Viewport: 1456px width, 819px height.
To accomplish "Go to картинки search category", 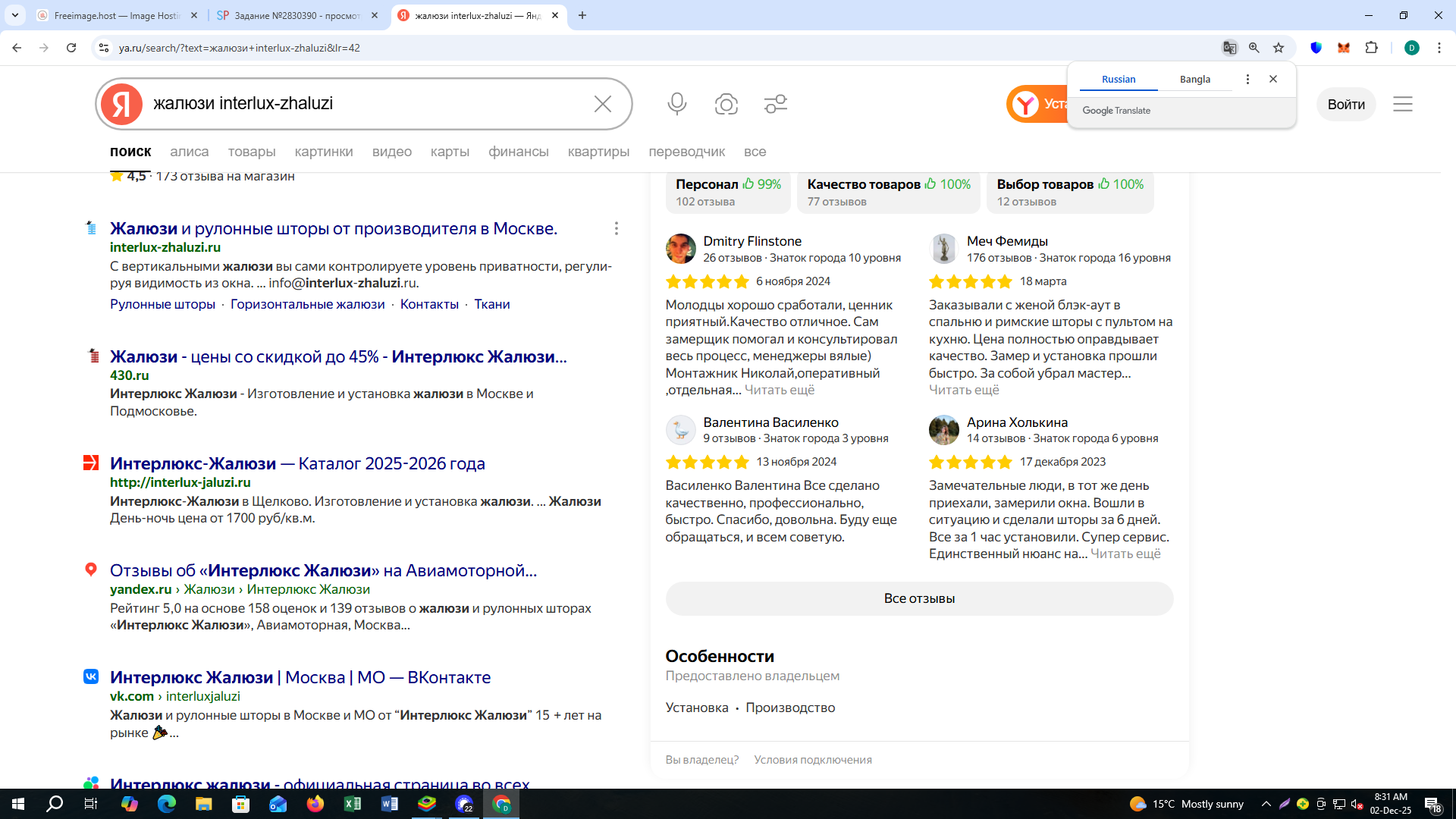I will click(324, 152).
